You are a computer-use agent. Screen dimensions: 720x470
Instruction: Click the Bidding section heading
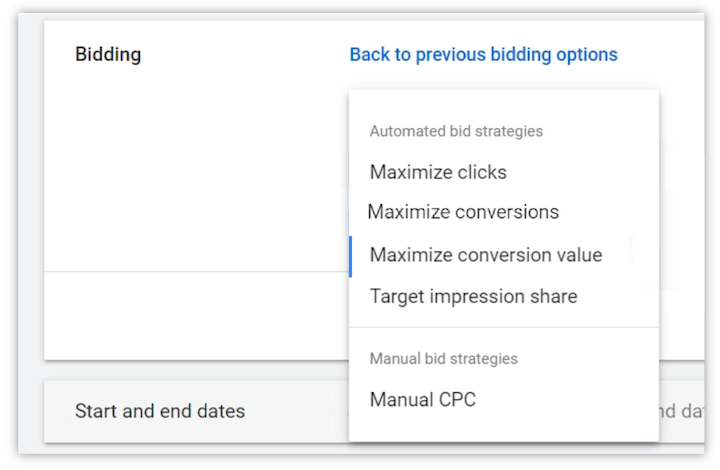point(108,54)
